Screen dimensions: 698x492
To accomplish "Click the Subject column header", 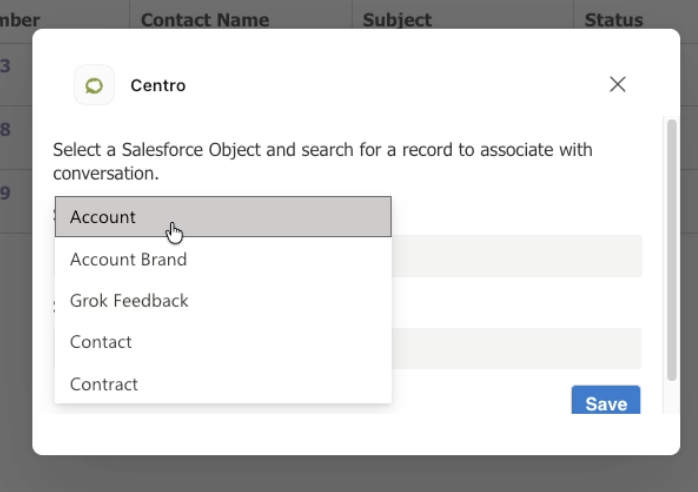I will (397, 20).
